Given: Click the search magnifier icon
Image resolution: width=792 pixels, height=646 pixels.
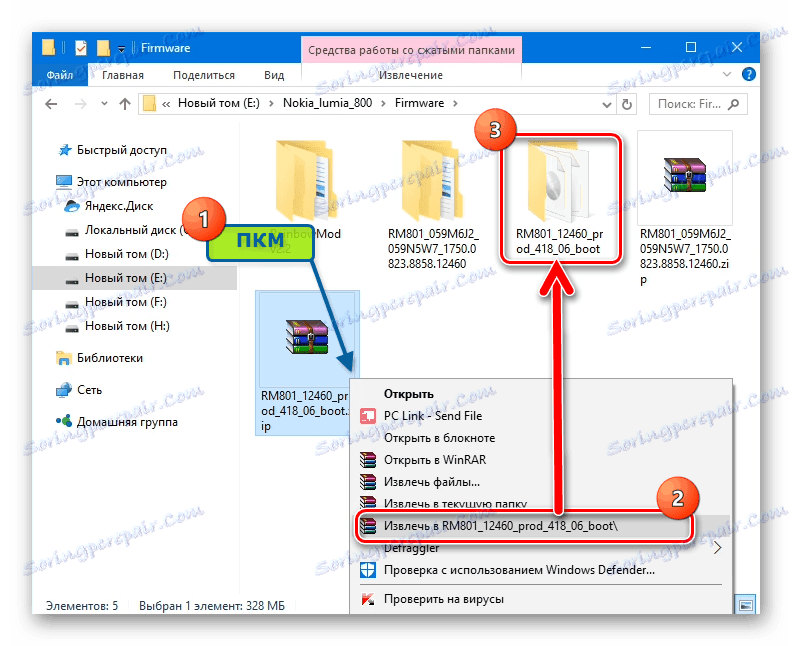Looking at the screenshot, I should tap(733, 104).
